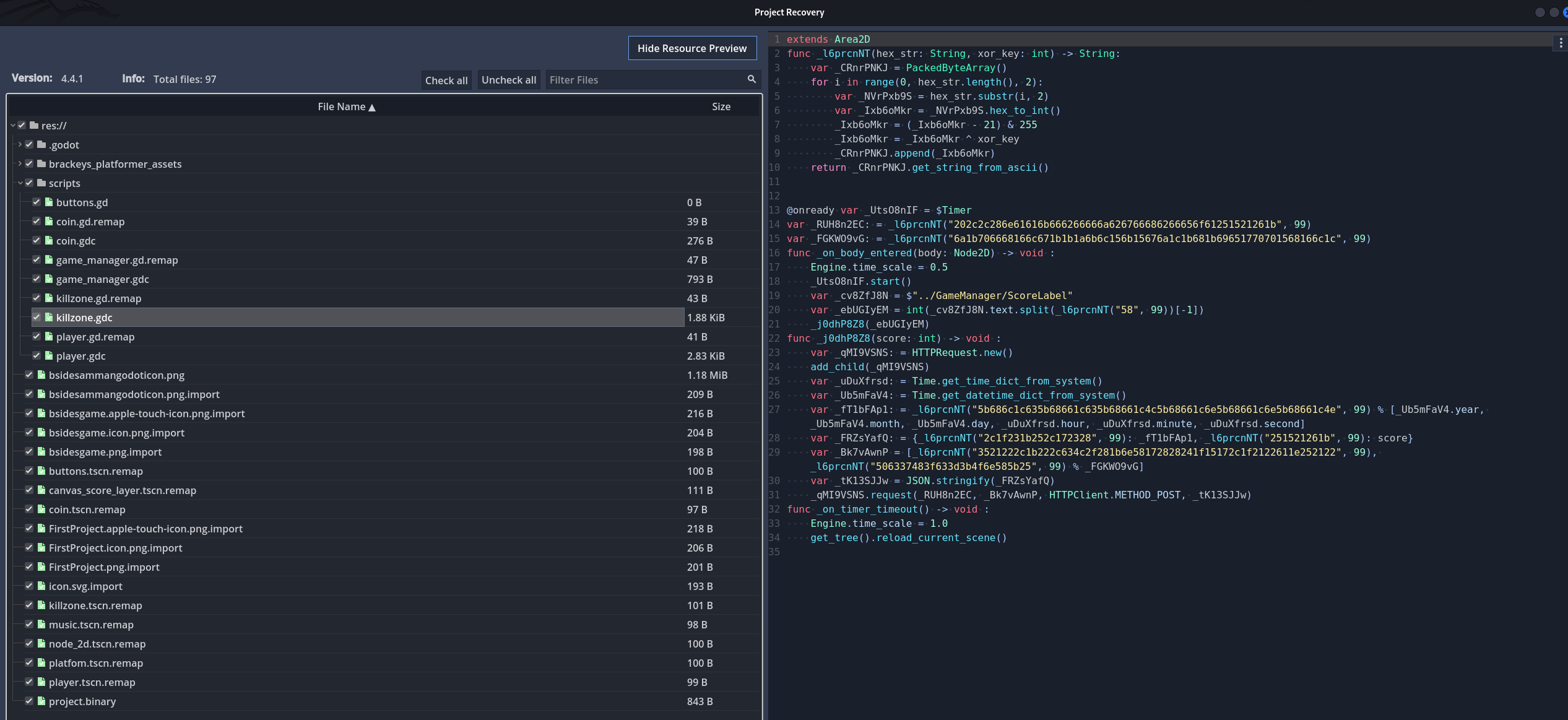Expand the brackeys_platformer_assets folder
This screenshot has height=720, width=1568.
coord(20,163)
